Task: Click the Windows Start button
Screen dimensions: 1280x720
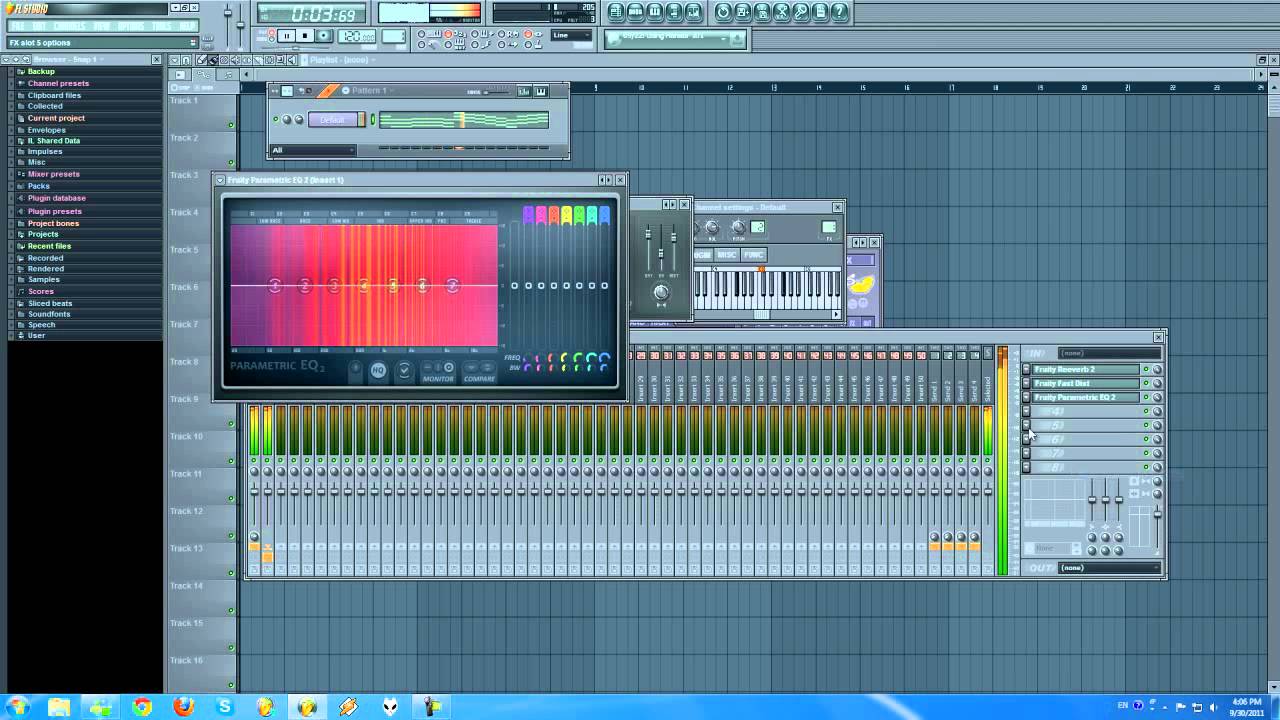Action: pyautogui.click(x=18, y=707)
